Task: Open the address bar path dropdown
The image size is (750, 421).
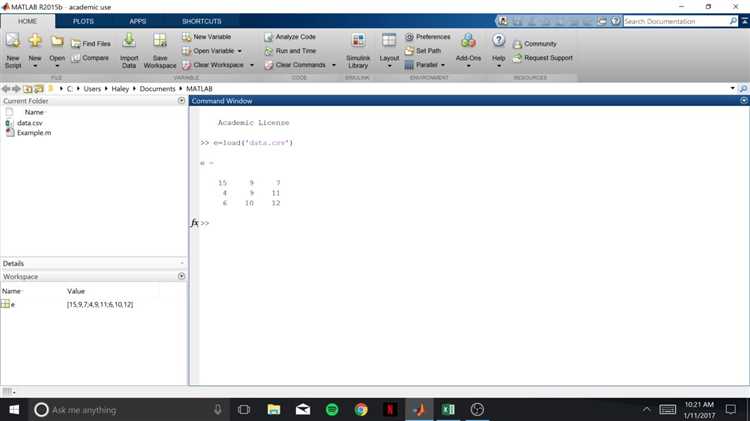Action: click(732, 89)
